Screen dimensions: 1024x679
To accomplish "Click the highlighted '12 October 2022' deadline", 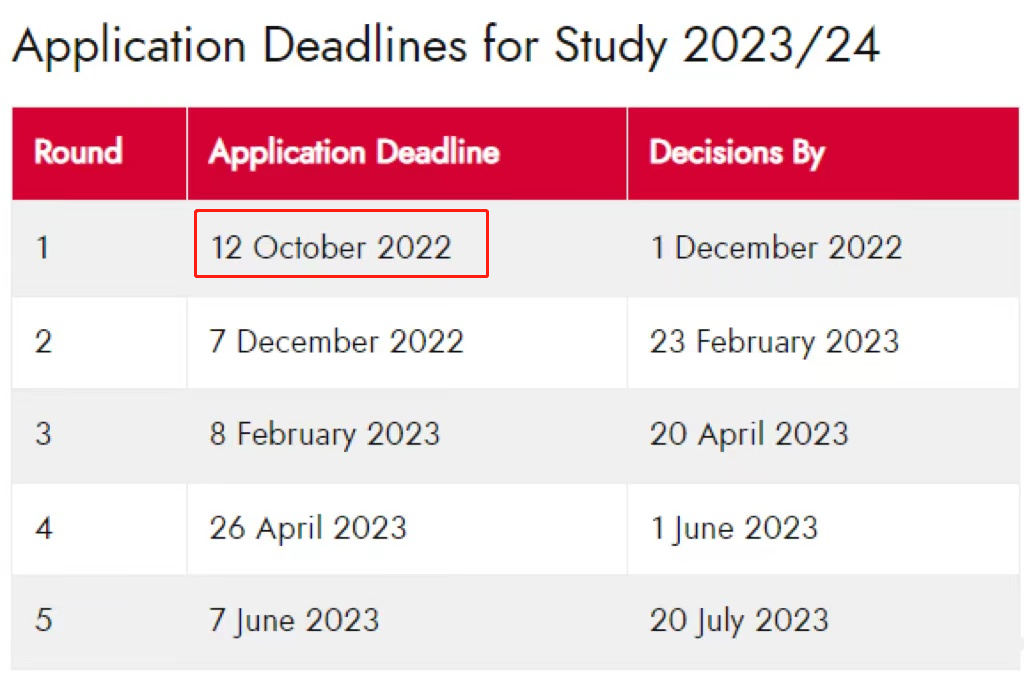I will tap(331, 247).
